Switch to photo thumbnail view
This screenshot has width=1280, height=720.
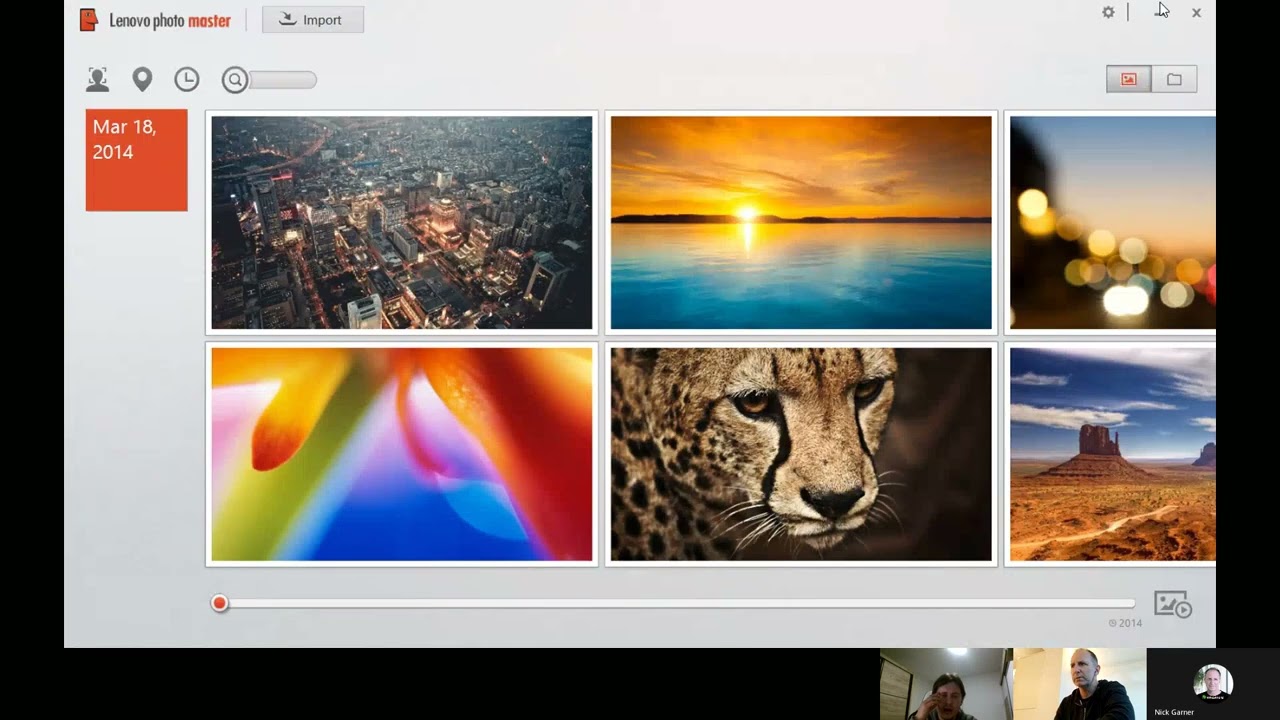pyautogui.click(x=1128, y=80)
